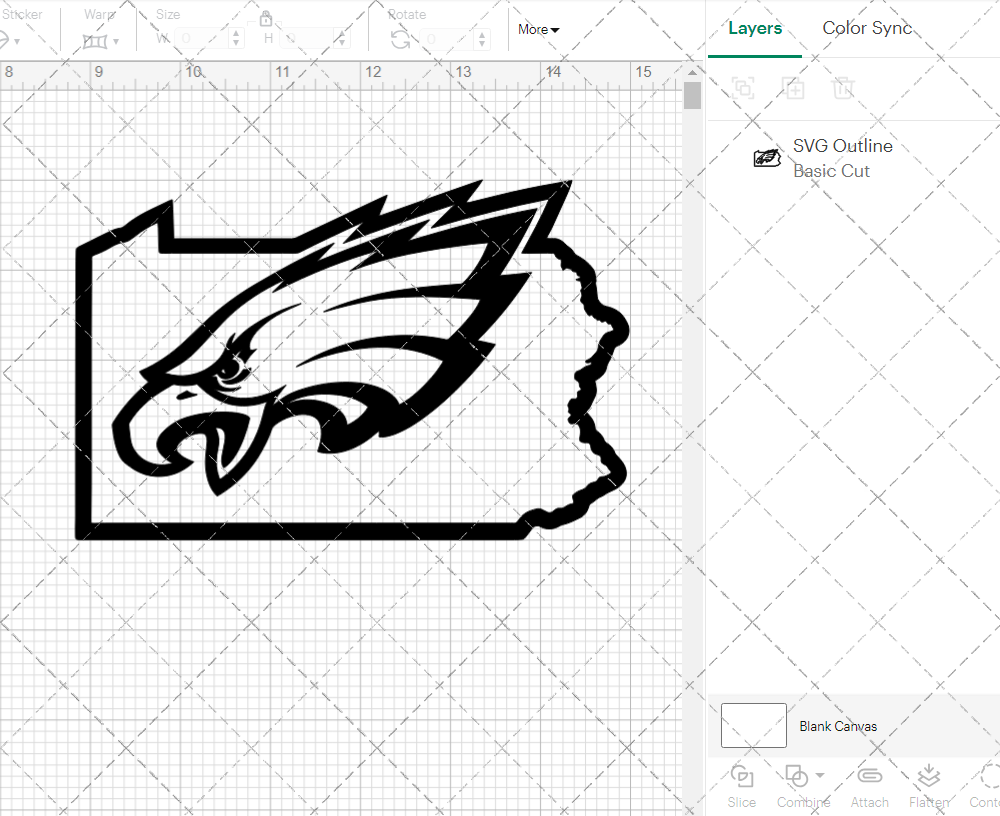Click the Blank Canvas label
The height and width of the screenshot is (816, 1000).
tap(838, 726)
